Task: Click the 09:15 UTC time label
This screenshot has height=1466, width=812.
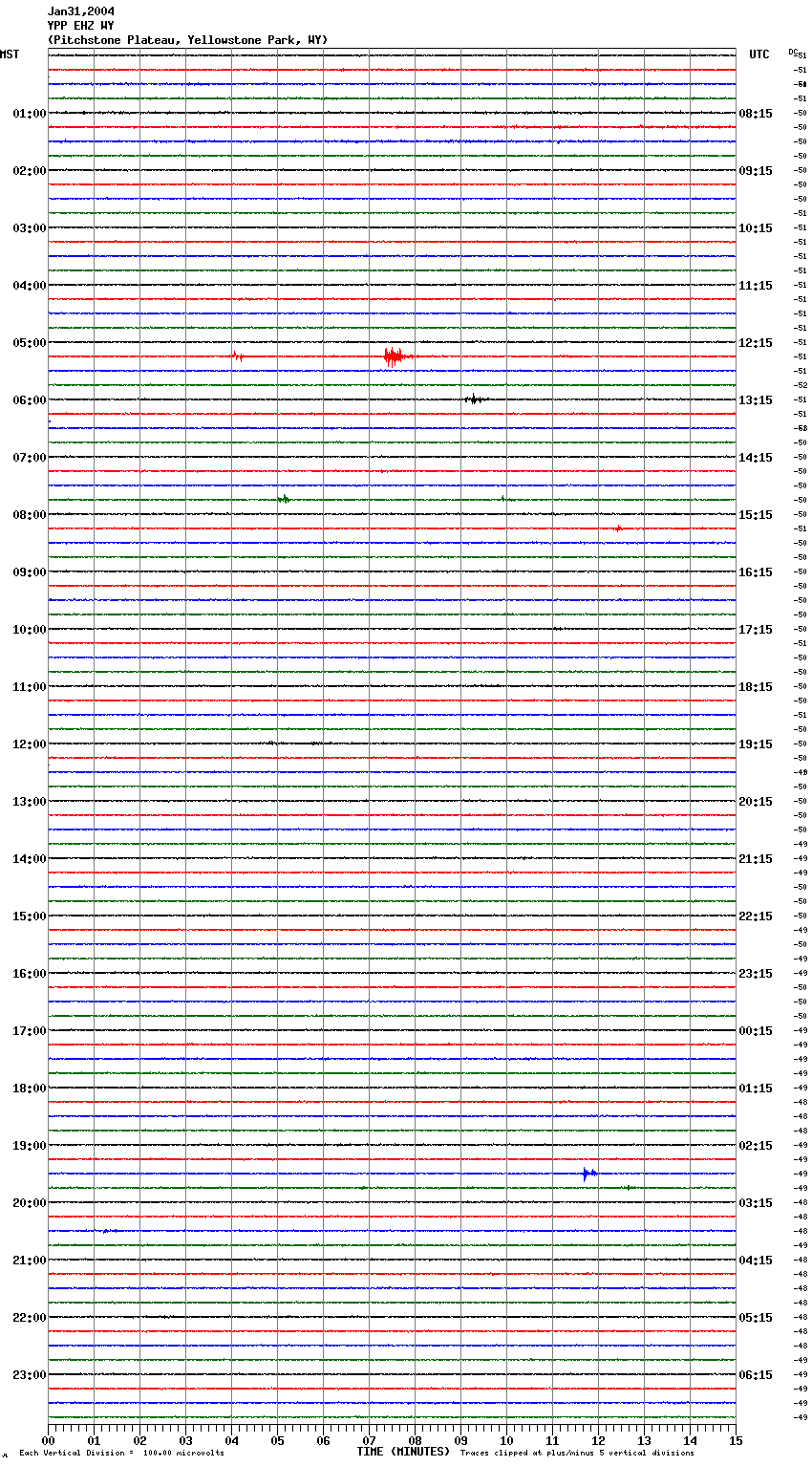Action: tap(756, 171)
